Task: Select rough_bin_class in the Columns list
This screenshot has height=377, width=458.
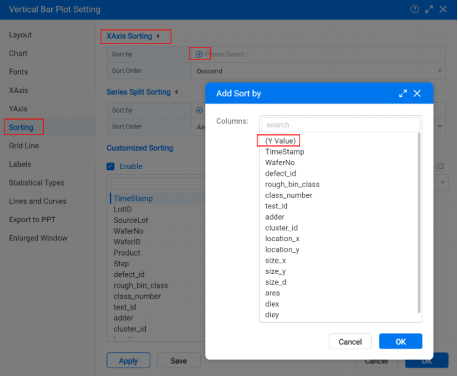Action: 292,184
